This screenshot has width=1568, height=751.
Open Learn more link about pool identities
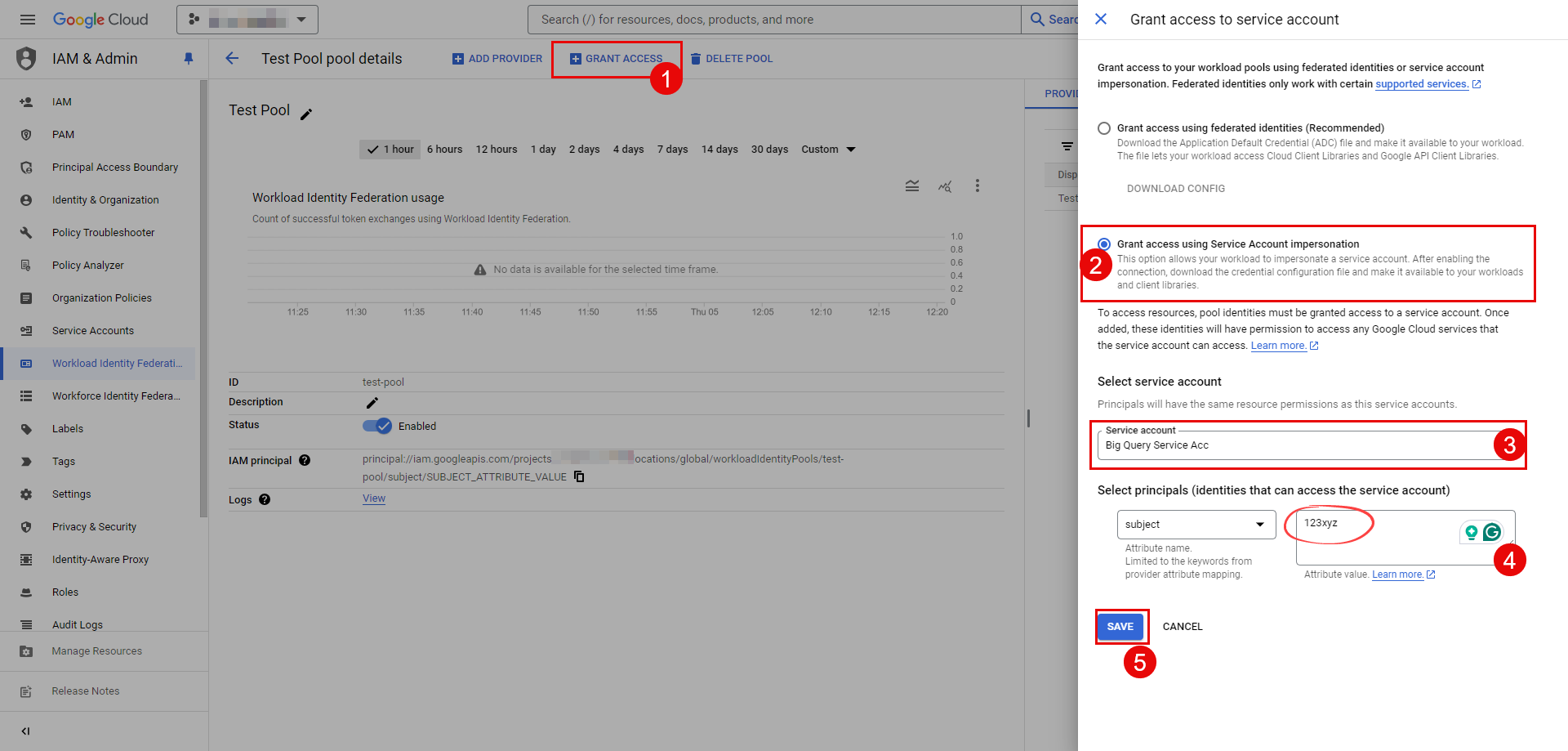[x=1278, y=346]
